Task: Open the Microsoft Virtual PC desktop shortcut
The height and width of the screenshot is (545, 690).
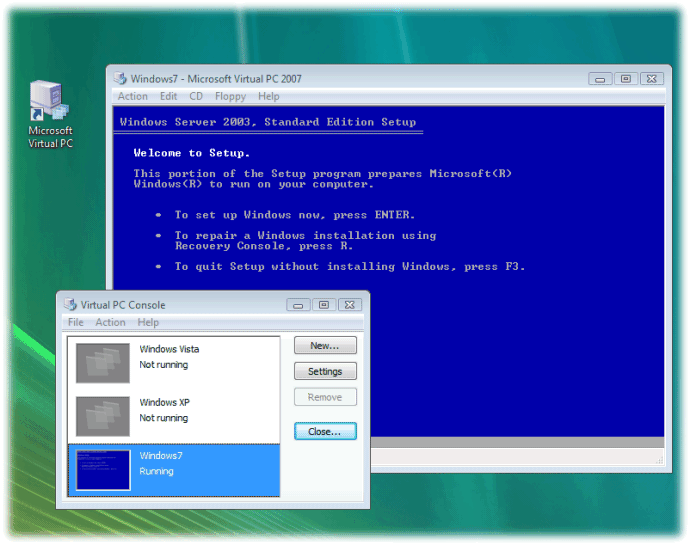Action: 50,114
